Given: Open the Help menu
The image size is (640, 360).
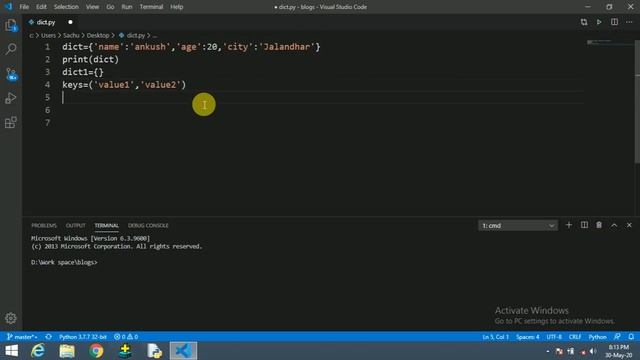Looking at the screenshot, I should coord(177,7).
